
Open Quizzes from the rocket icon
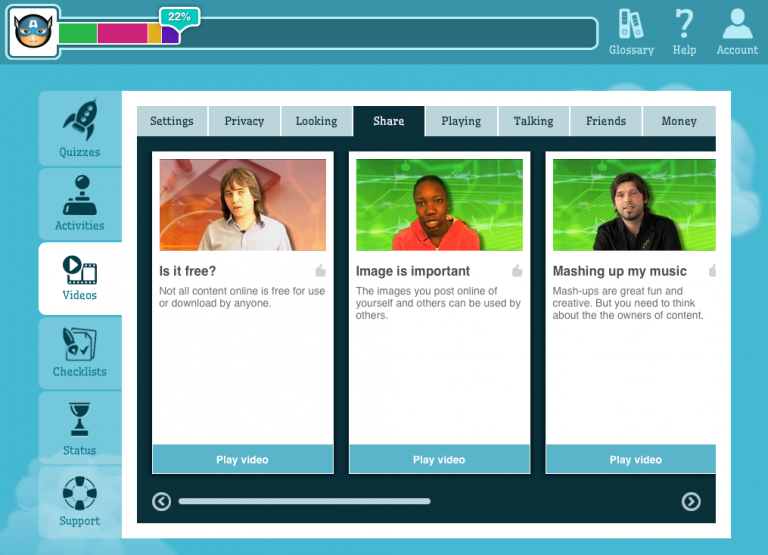tap(80, 128)
